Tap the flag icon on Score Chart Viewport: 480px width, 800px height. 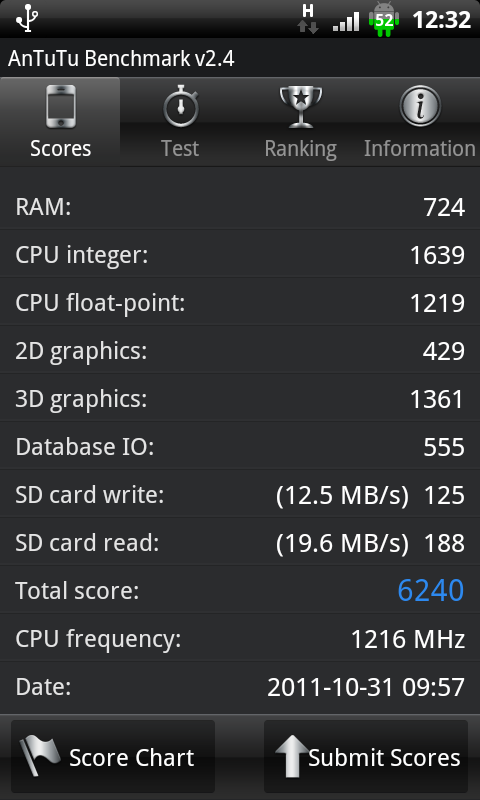[x=39, y=756]
